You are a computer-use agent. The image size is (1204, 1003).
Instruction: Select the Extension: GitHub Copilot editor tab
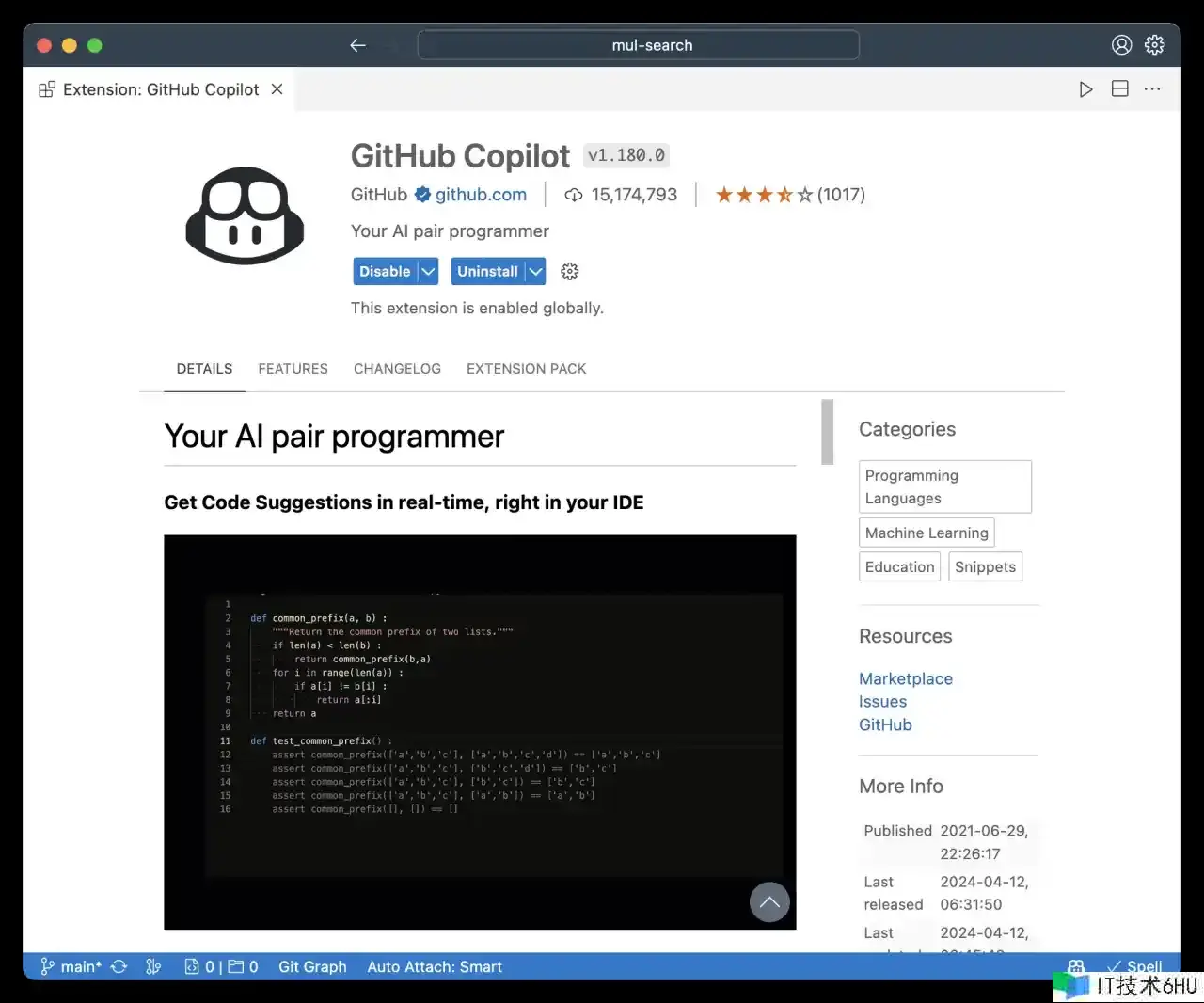[160, 89]
